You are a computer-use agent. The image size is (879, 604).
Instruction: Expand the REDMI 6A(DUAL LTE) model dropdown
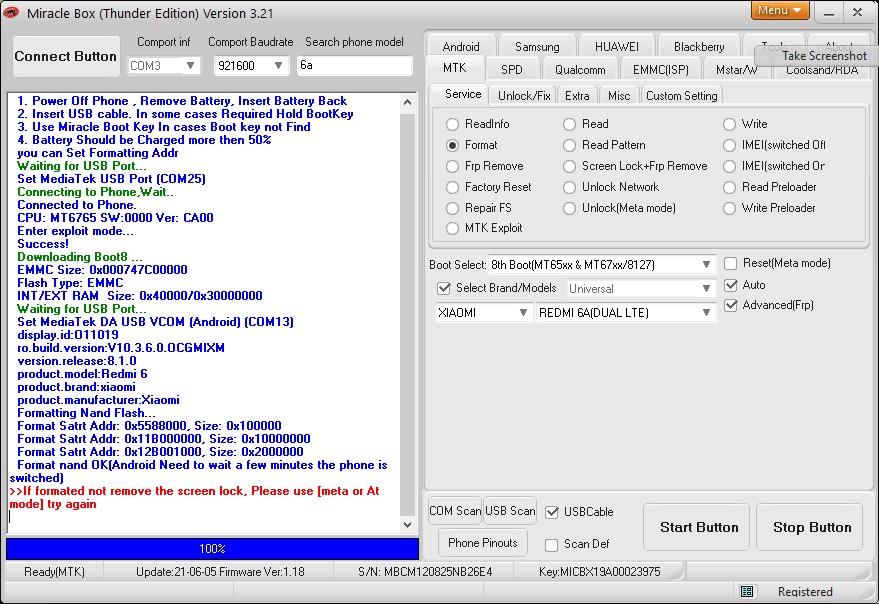click(626, 313)
